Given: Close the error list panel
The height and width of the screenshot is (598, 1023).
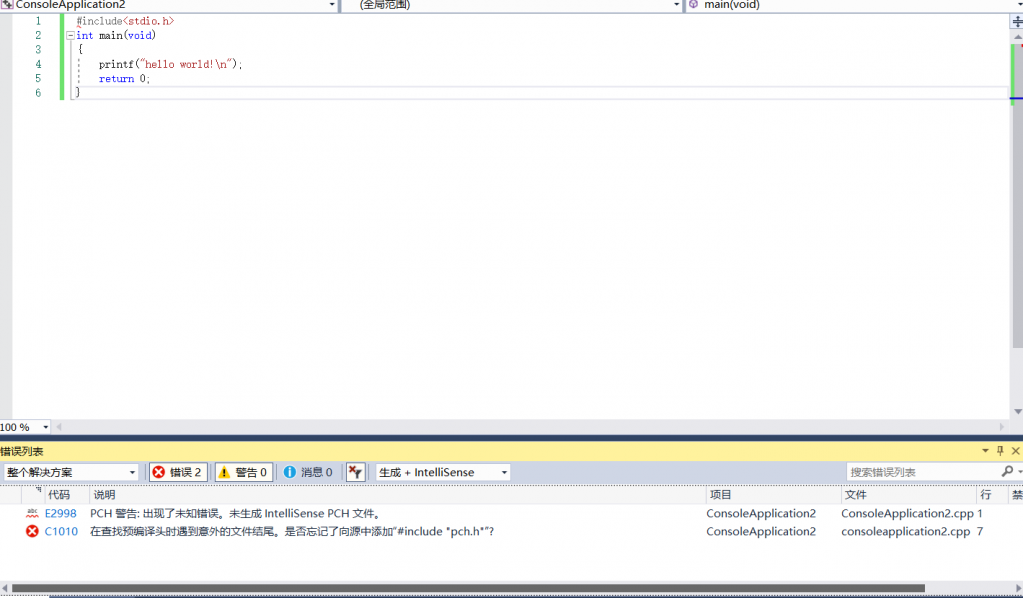Looking at the screenshot, I should click(1015, 451).
